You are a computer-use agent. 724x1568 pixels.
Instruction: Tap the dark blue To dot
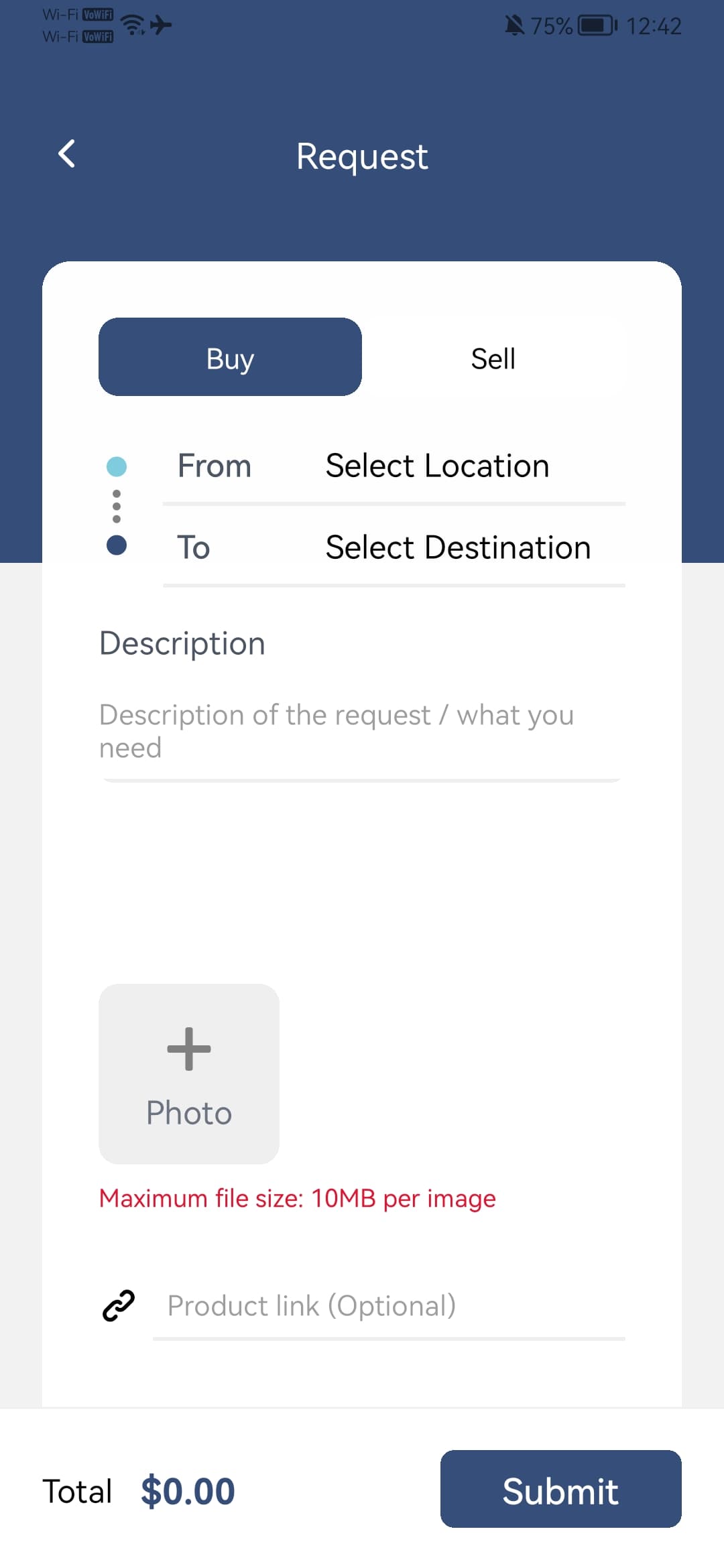point(117,545)
